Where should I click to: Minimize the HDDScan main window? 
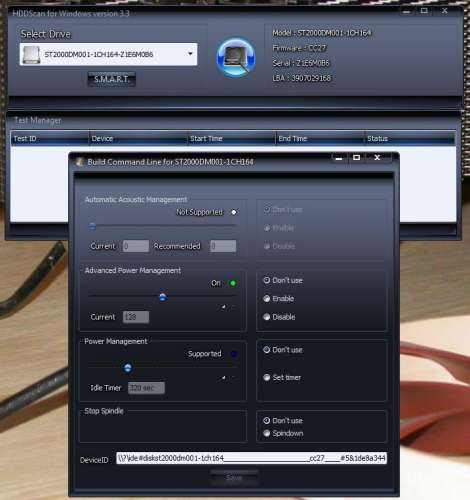pos(406,11)
